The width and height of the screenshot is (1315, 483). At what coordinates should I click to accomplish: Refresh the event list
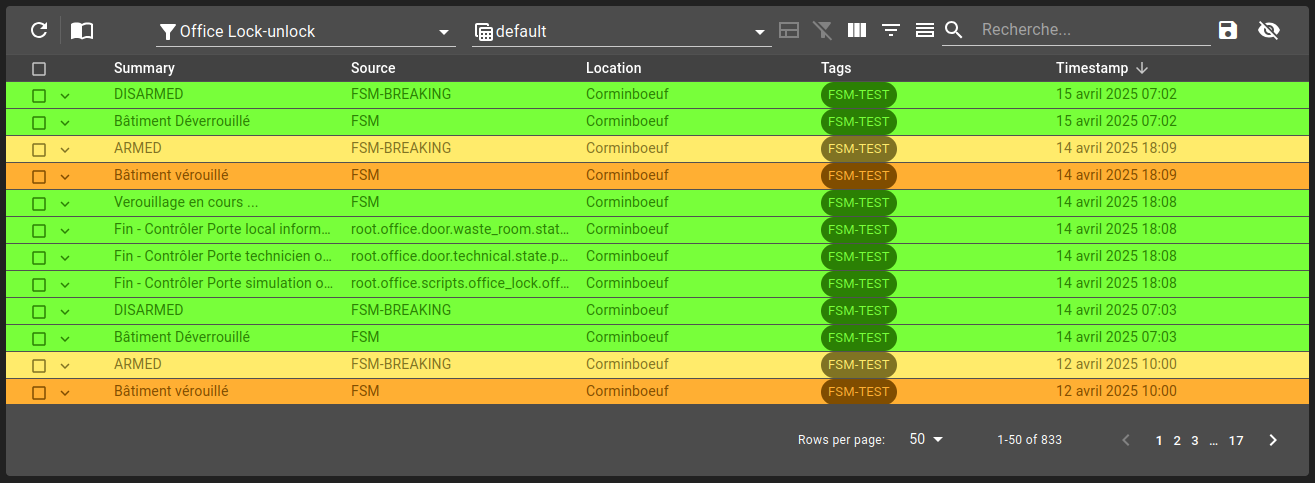click(39, 30)
